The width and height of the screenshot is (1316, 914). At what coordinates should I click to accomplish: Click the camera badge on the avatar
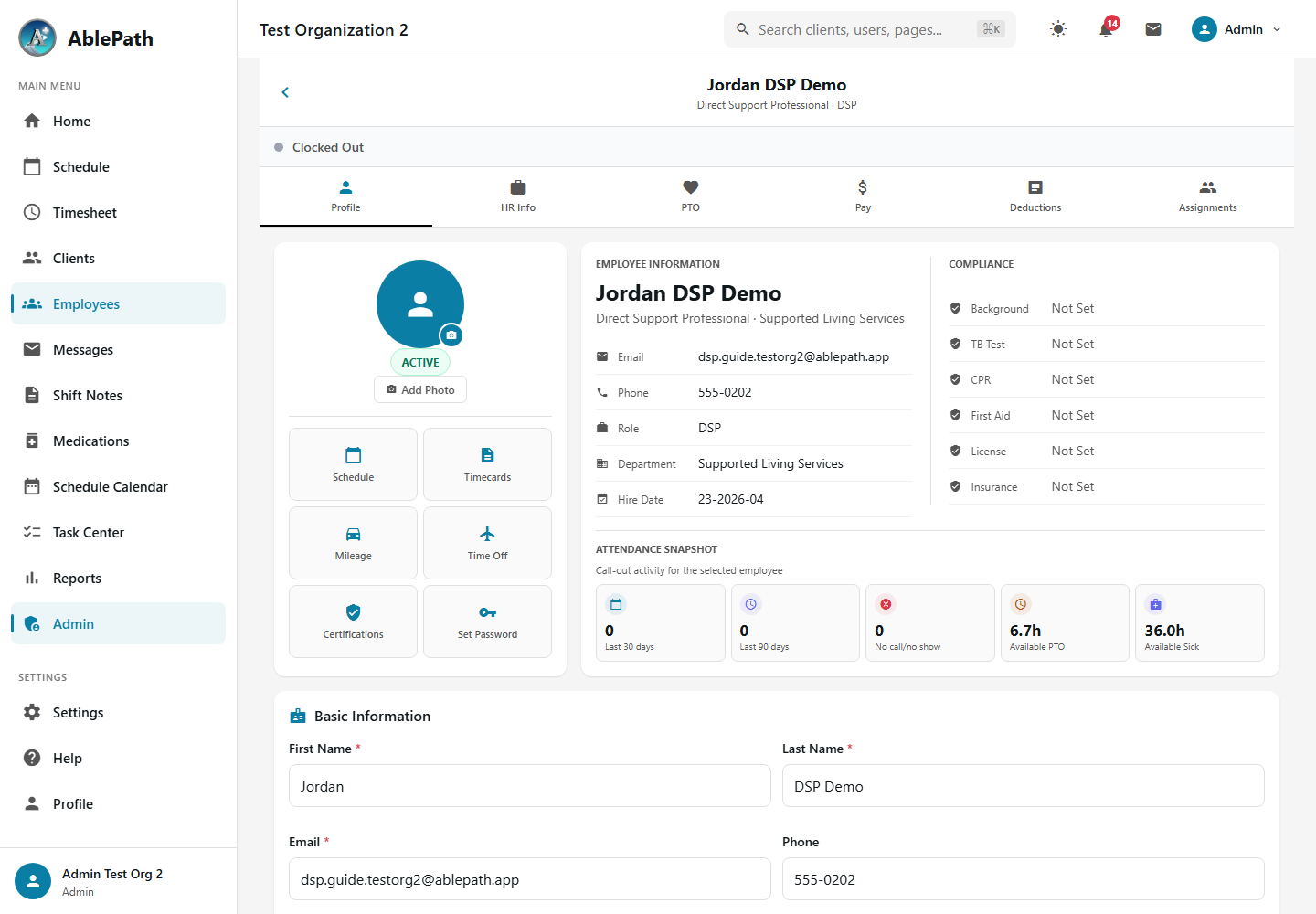(451, 335)
